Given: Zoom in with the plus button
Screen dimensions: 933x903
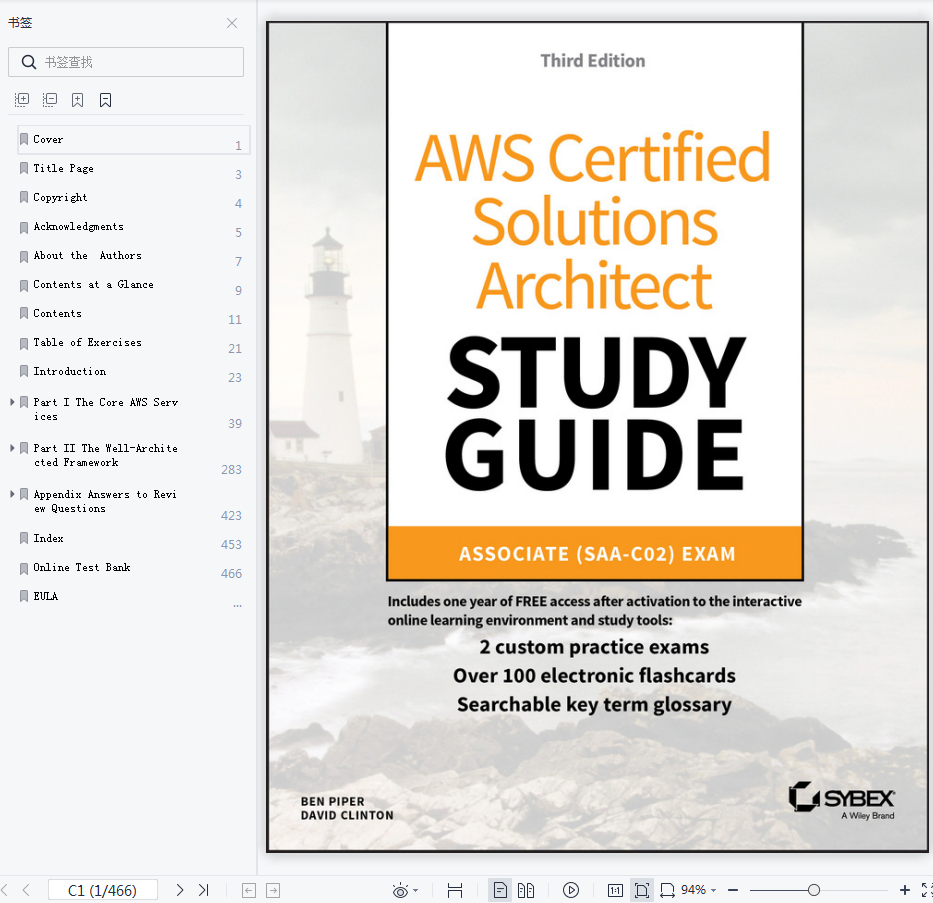Looking at the screenshot, I should pyautogui.click(x=904, y=891).
